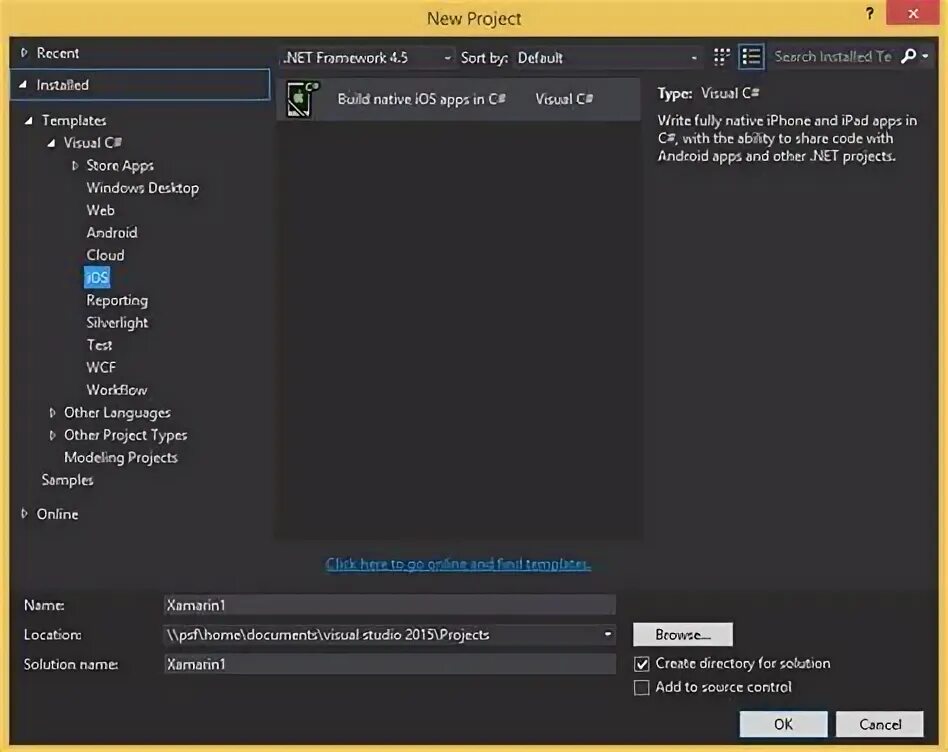This screenshot has height=752, width=948.
Task: Open the Location path dropdown arrow
Action: [608, 634]
